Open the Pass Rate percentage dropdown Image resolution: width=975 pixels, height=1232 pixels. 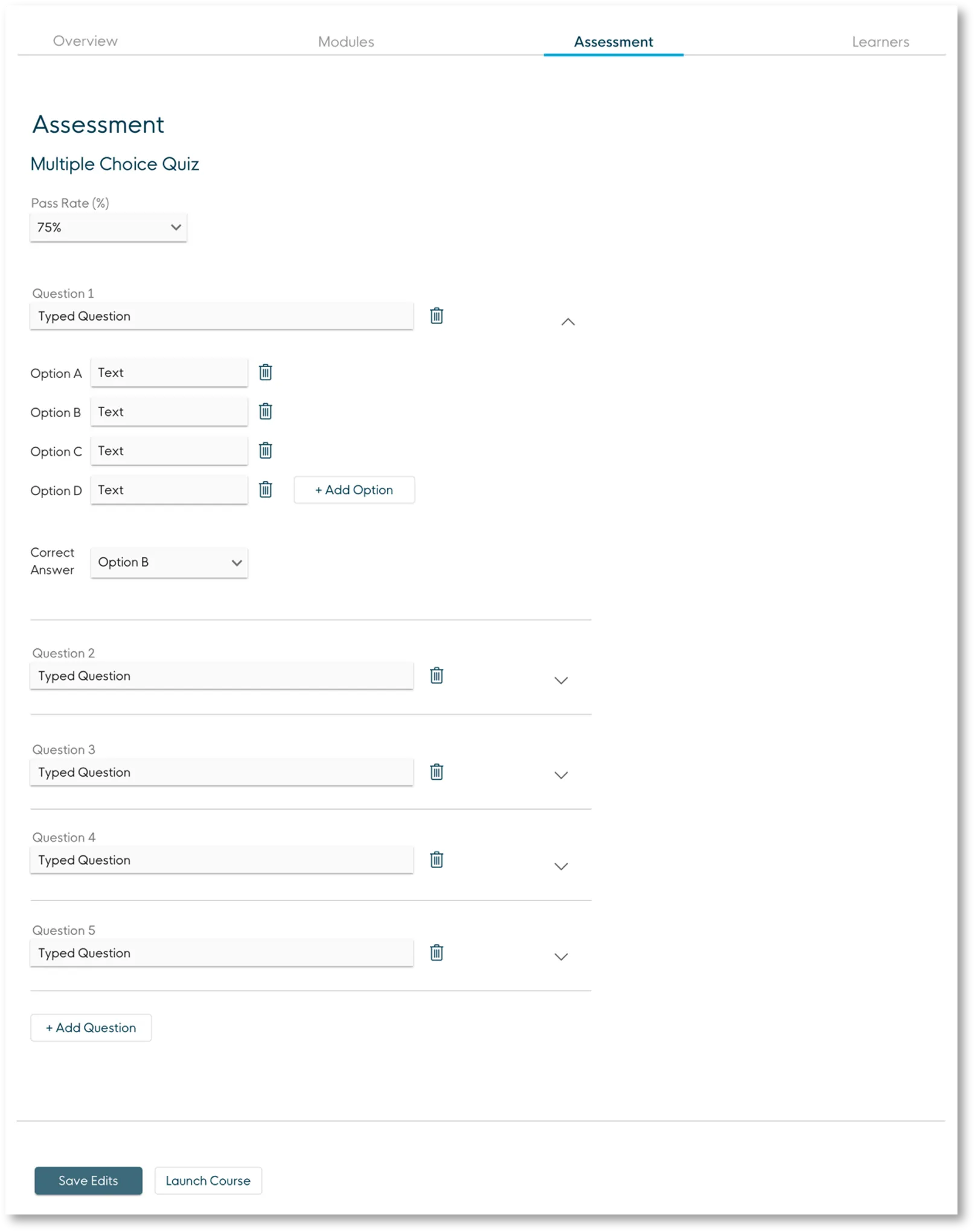(109, 228)
